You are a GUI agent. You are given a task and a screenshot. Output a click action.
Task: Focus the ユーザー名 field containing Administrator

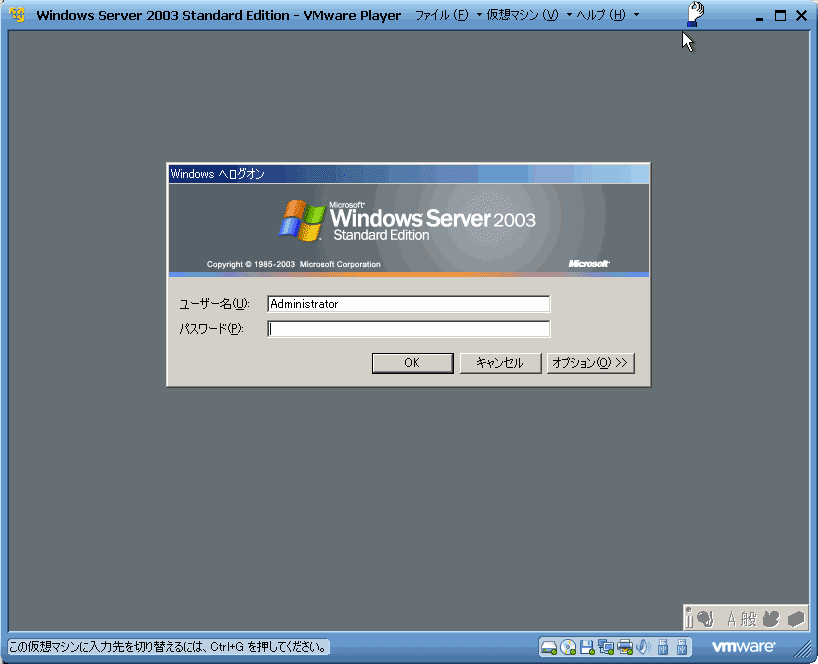(x=408, y=304)
